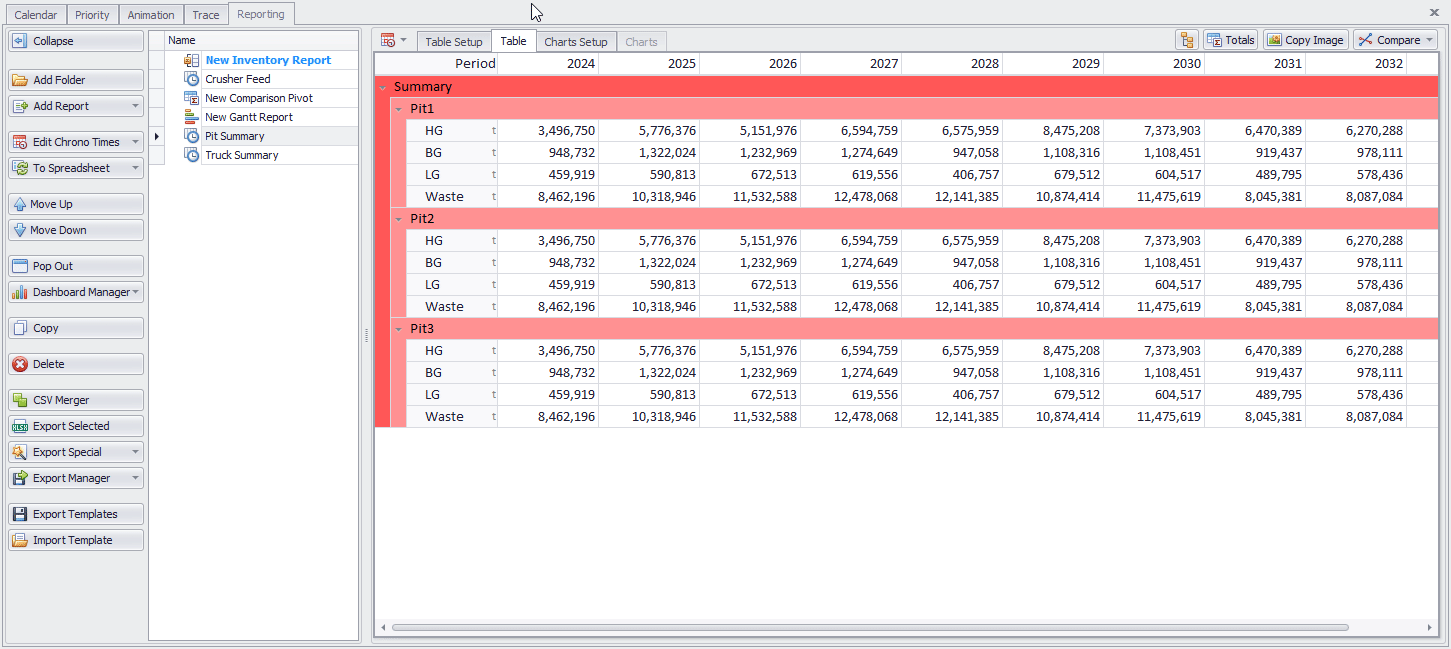Click the Copy report icon
This screenshot has width=1451, height=649.
click(x=20, y=328)
